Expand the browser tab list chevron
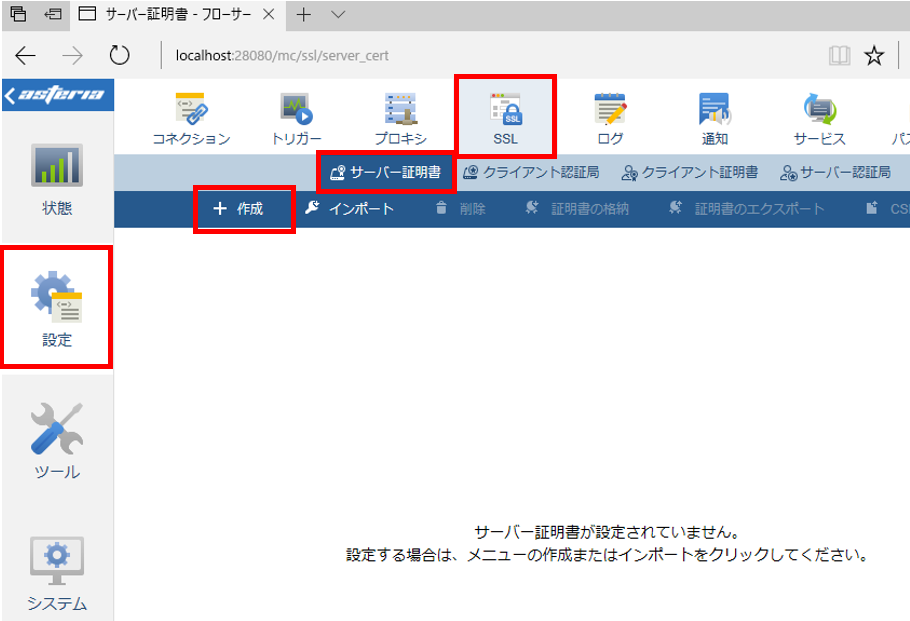The width and height of the screenshot is (910, 621). coord(338,15)
